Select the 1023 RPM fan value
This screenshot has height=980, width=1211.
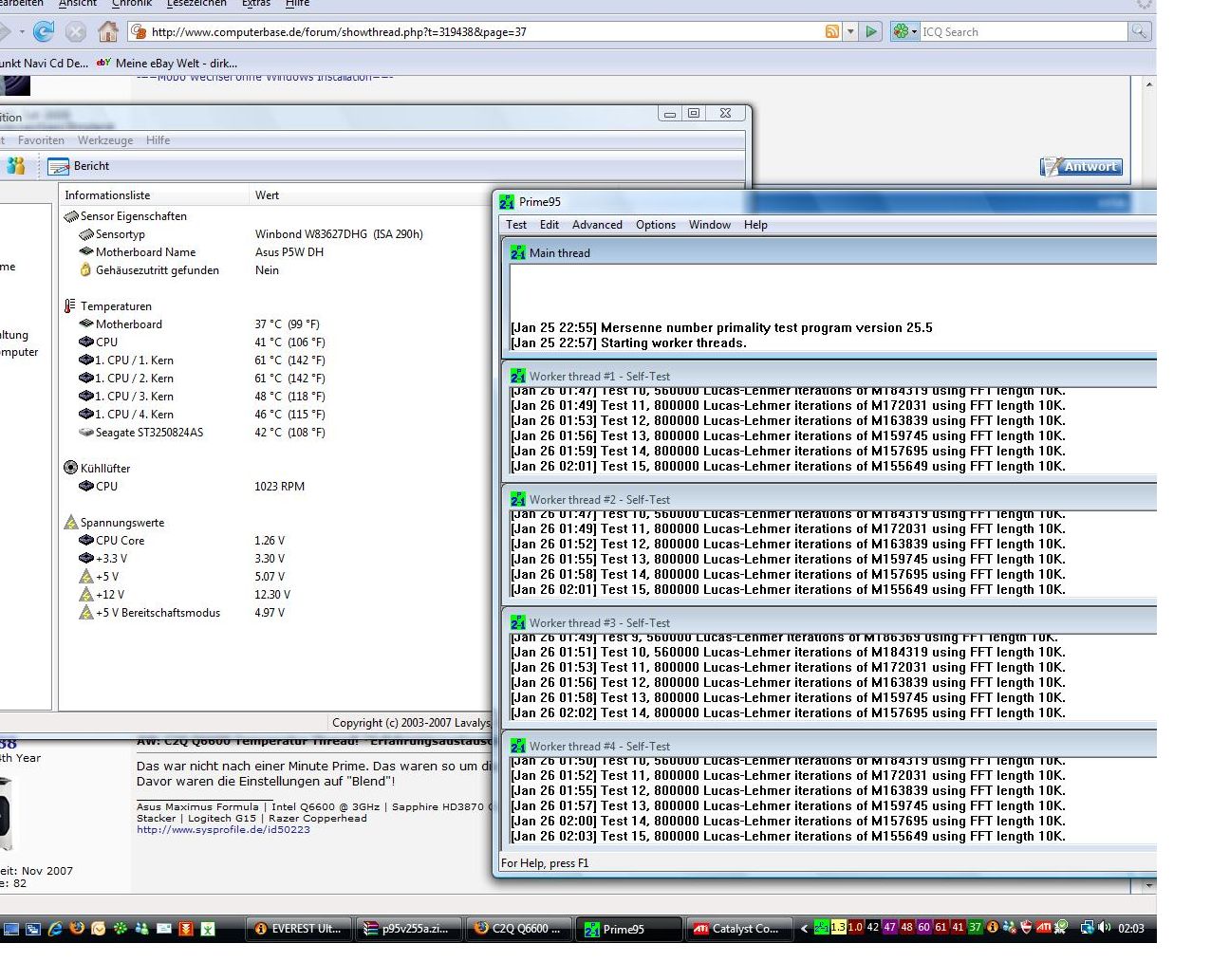point(279,487)
